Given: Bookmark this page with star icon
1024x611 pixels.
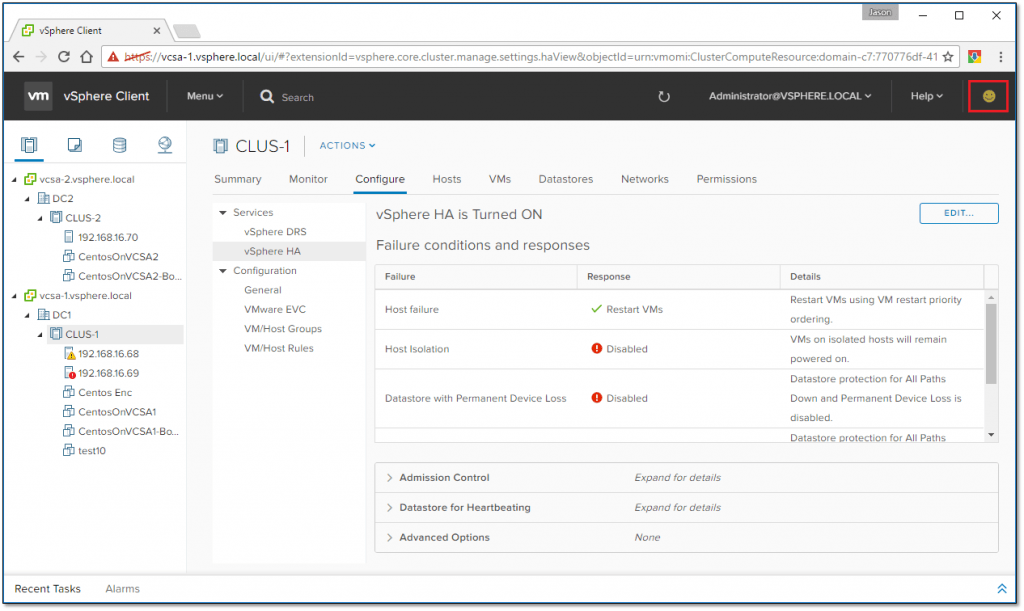Looking at the screenshot, I should click(948, 57).
